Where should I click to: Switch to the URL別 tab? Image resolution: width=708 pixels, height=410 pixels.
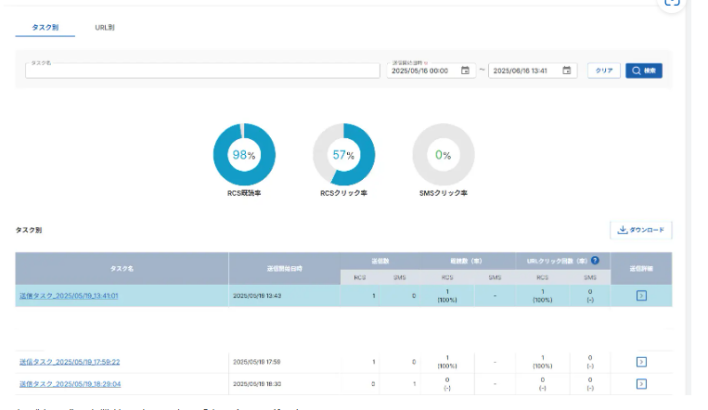104,27
